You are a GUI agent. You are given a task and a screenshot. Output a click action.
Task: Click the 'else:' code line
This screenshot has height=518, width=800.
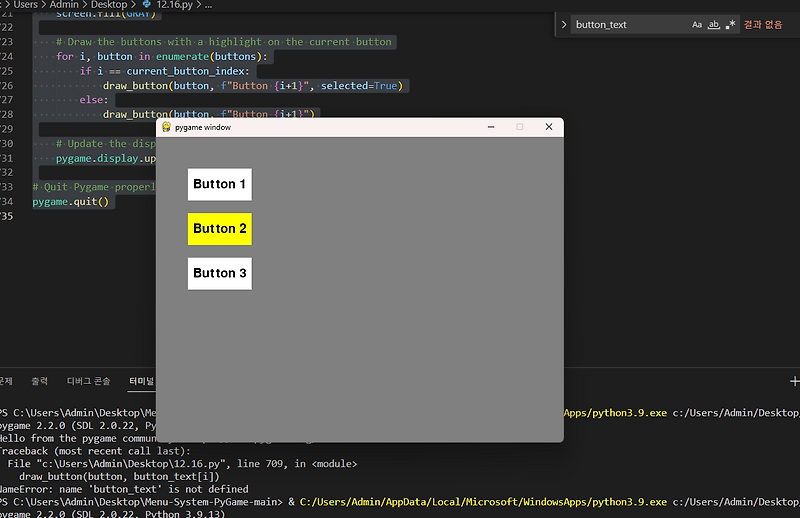(94, 100)
